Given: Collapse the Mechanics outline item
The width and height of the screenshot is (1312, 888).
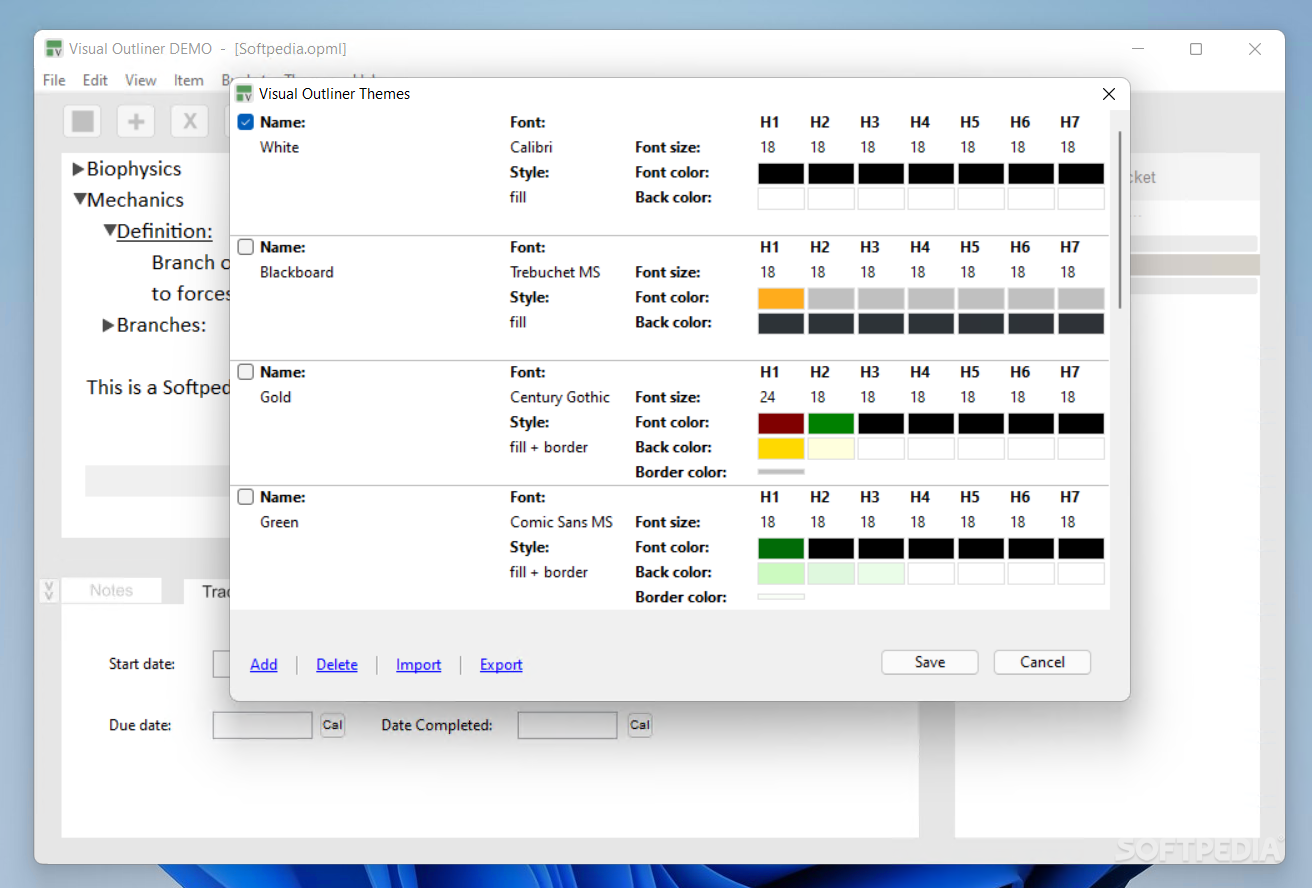Looking at the screenshot, I should coord(79,200).
